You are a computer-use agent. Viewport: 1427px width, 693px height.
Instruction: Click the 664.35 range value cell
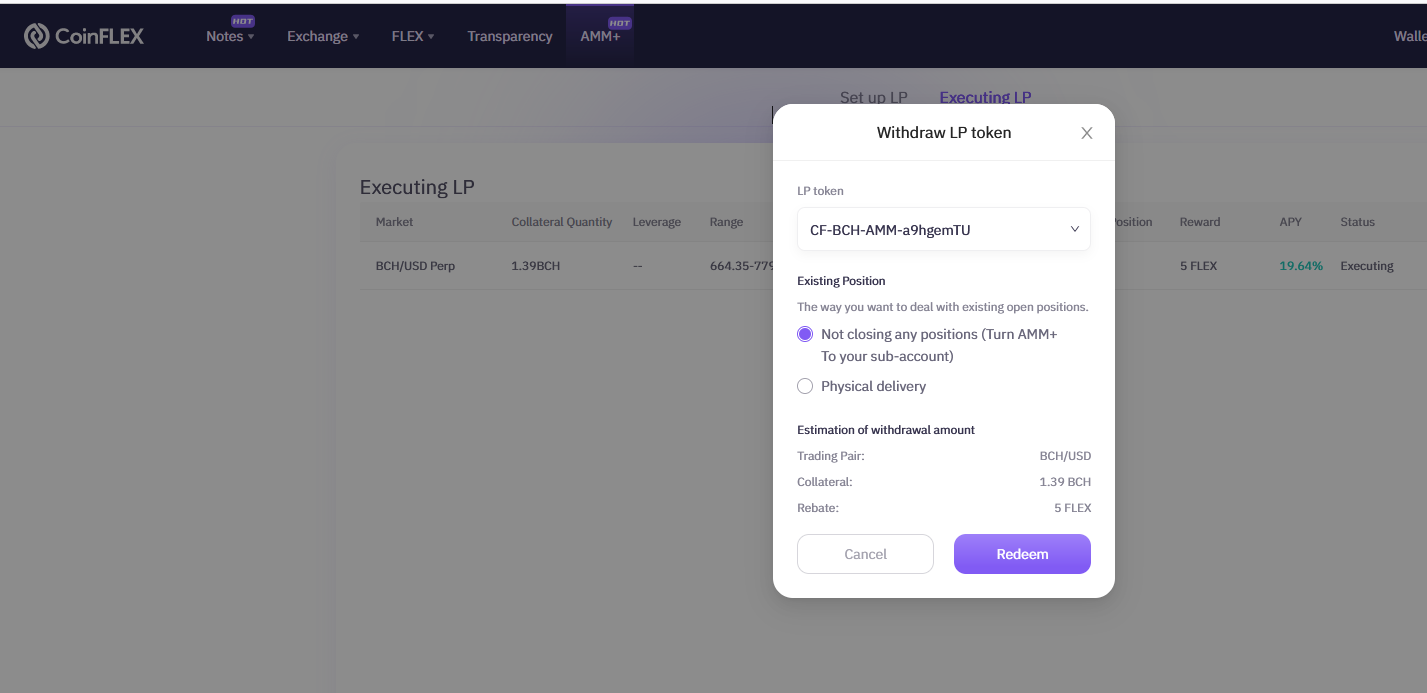[x=741, y=266]
